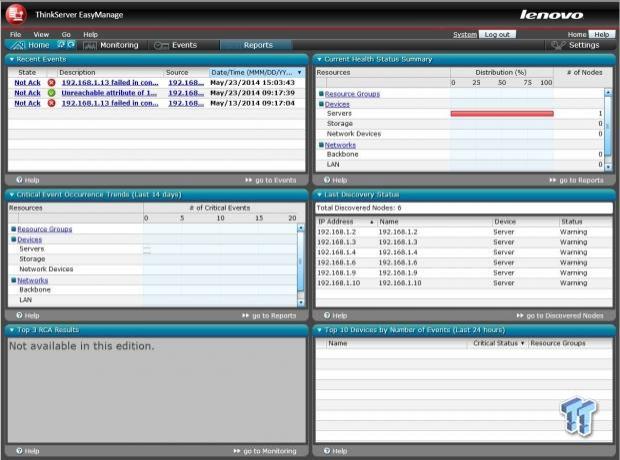Click the Log out button
This screenshot has width=620, height=460.
coord(497,34)
